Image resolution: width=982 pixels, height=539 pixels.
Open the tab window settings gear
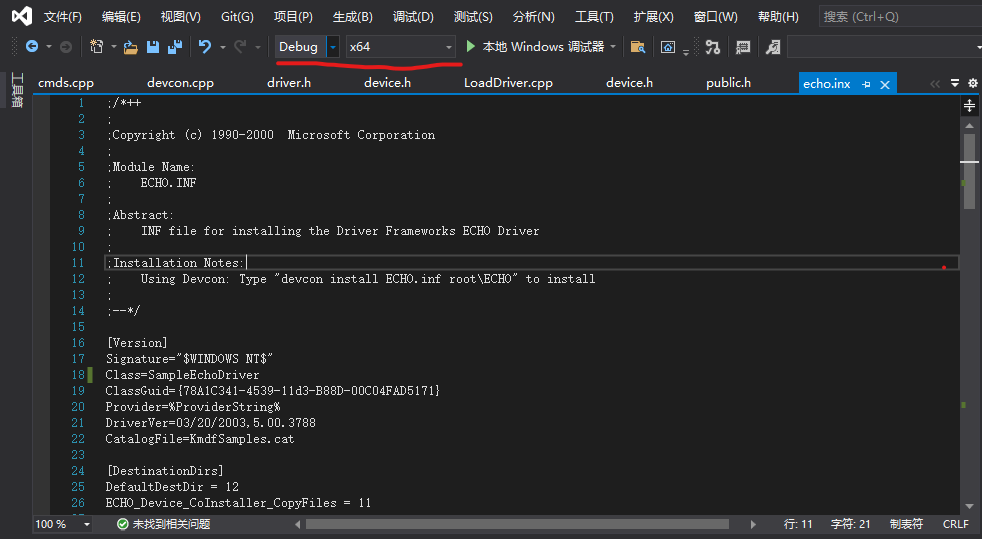pos(973,83)
